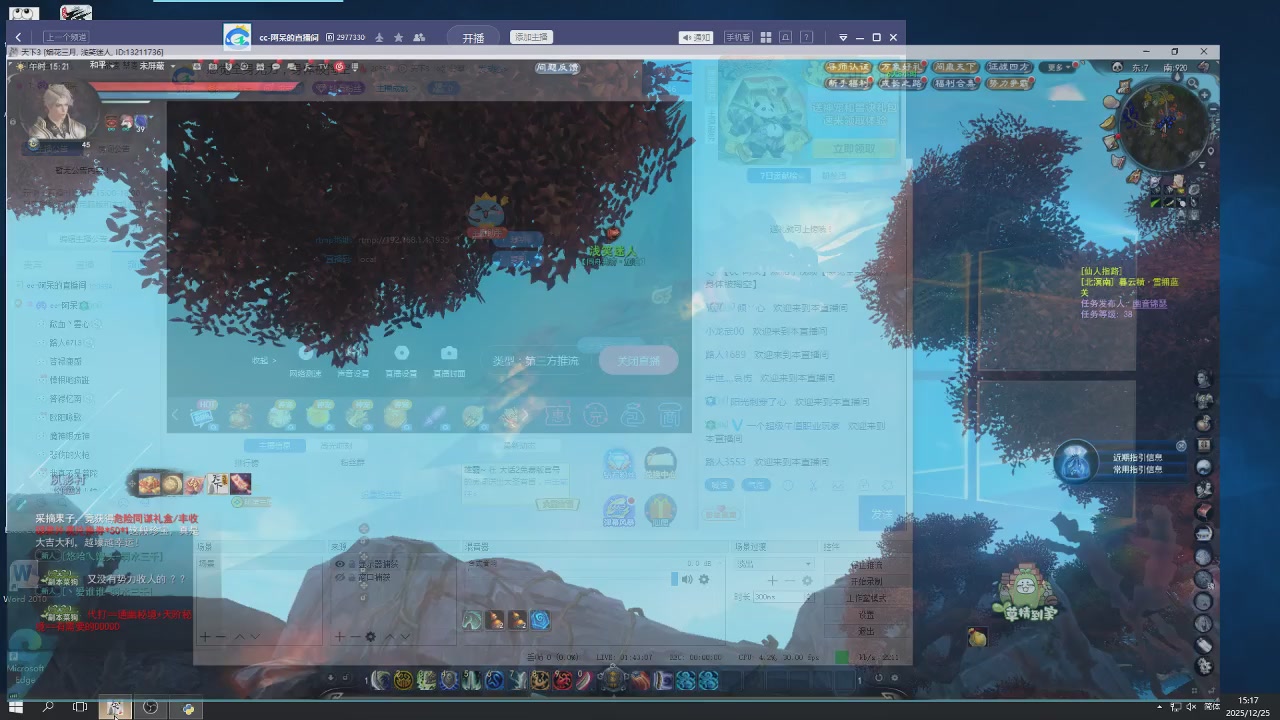Open the members icon next to the star

click(418, 38)
